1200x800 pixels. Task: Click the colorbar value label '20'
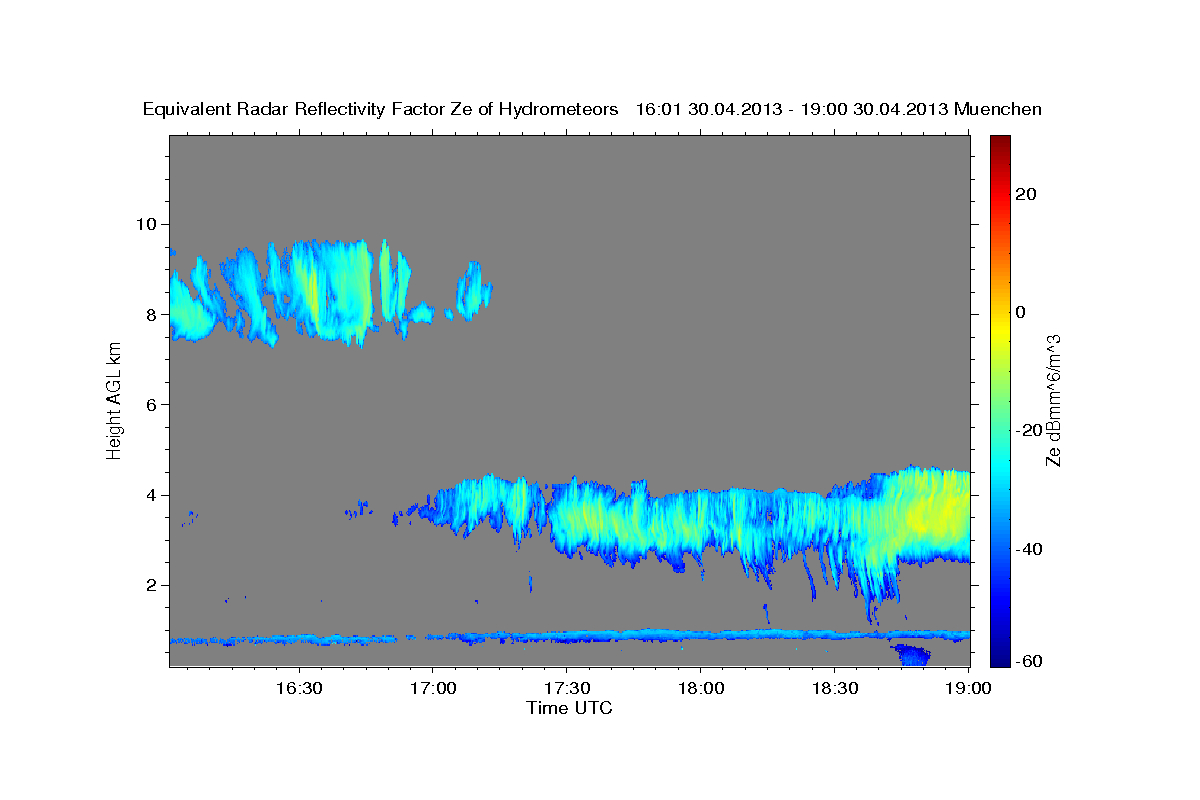pyautogui.click(x=1027, y=194)
